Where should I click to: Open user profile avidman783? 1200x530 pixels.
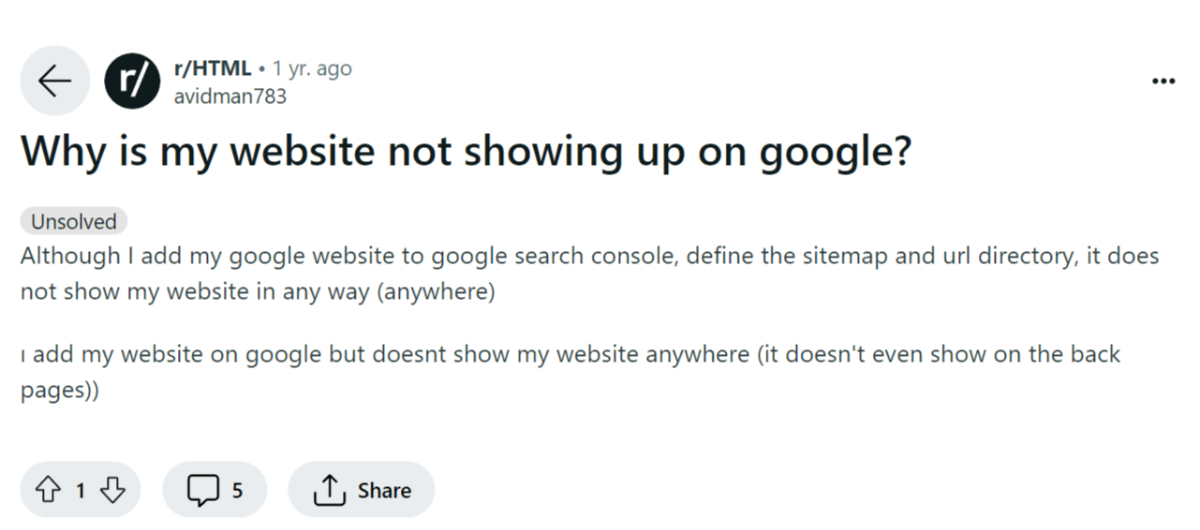point(230,97)
